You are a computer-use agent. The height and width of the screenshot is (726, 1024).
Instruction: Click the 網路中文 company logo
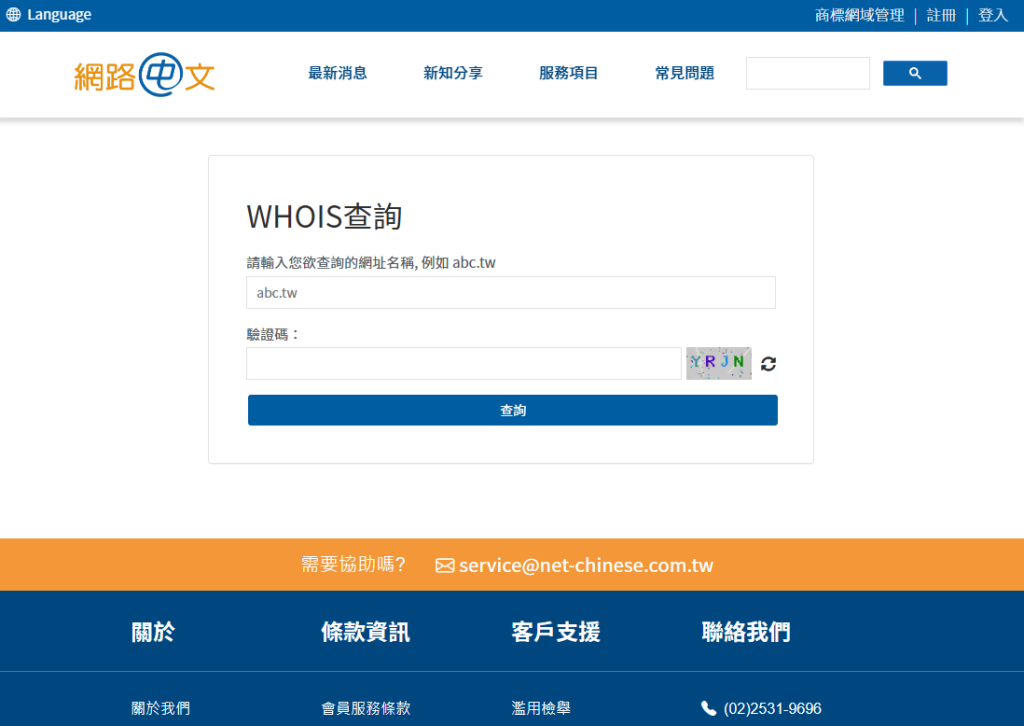click(144, 74)
